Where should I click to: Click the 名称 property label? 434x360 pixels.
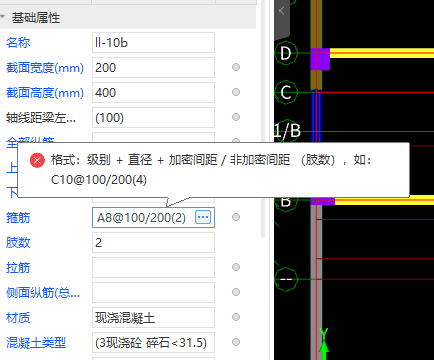click(18, 43)
